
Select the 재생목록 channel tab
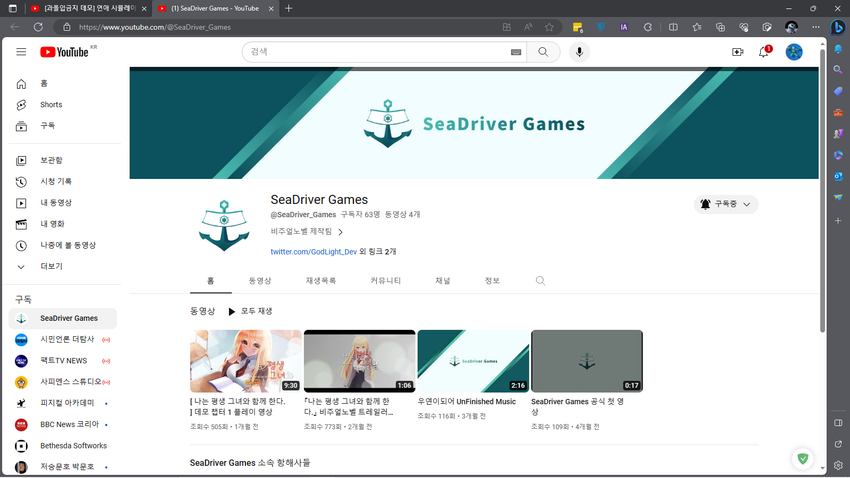click(321, 281)
